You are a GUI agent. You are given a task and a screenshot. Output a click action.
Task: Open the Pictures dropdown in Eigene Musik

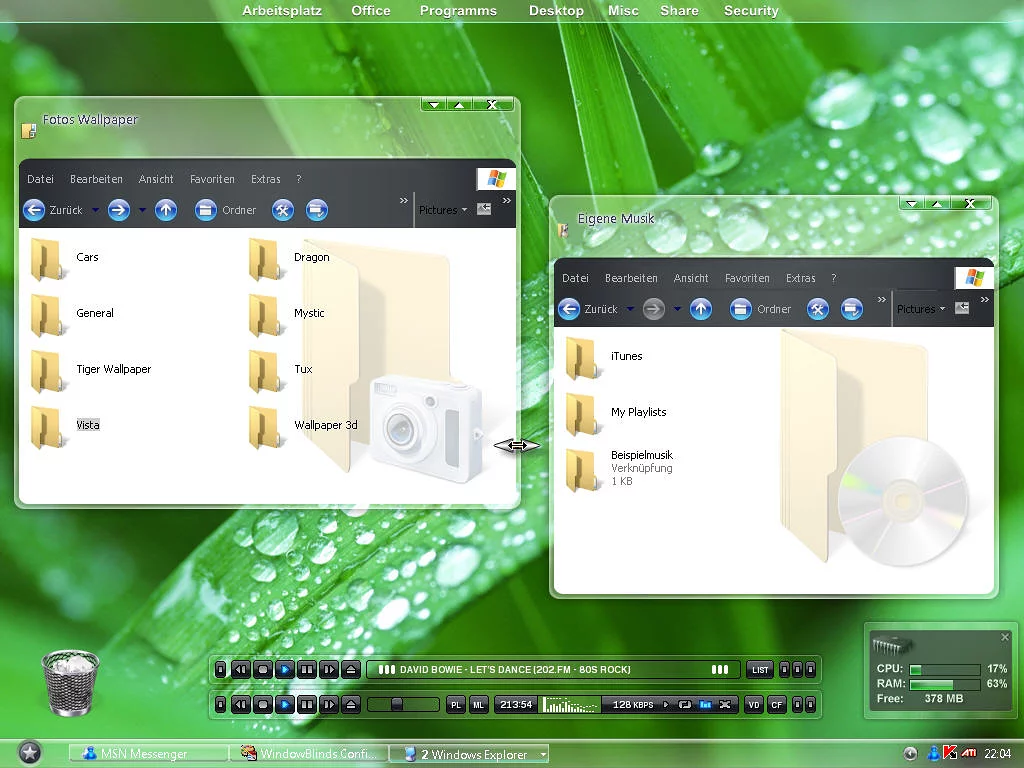tap(921, 309)
